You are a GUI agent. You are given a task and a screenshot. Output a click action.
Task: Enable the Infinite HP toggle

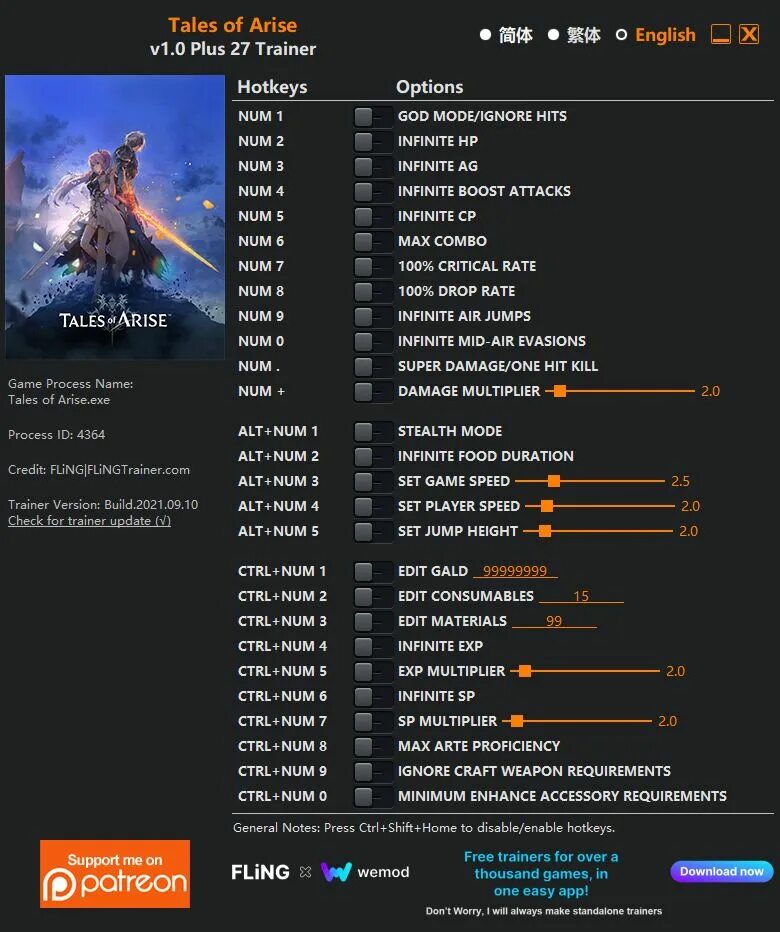coord(373,141)
